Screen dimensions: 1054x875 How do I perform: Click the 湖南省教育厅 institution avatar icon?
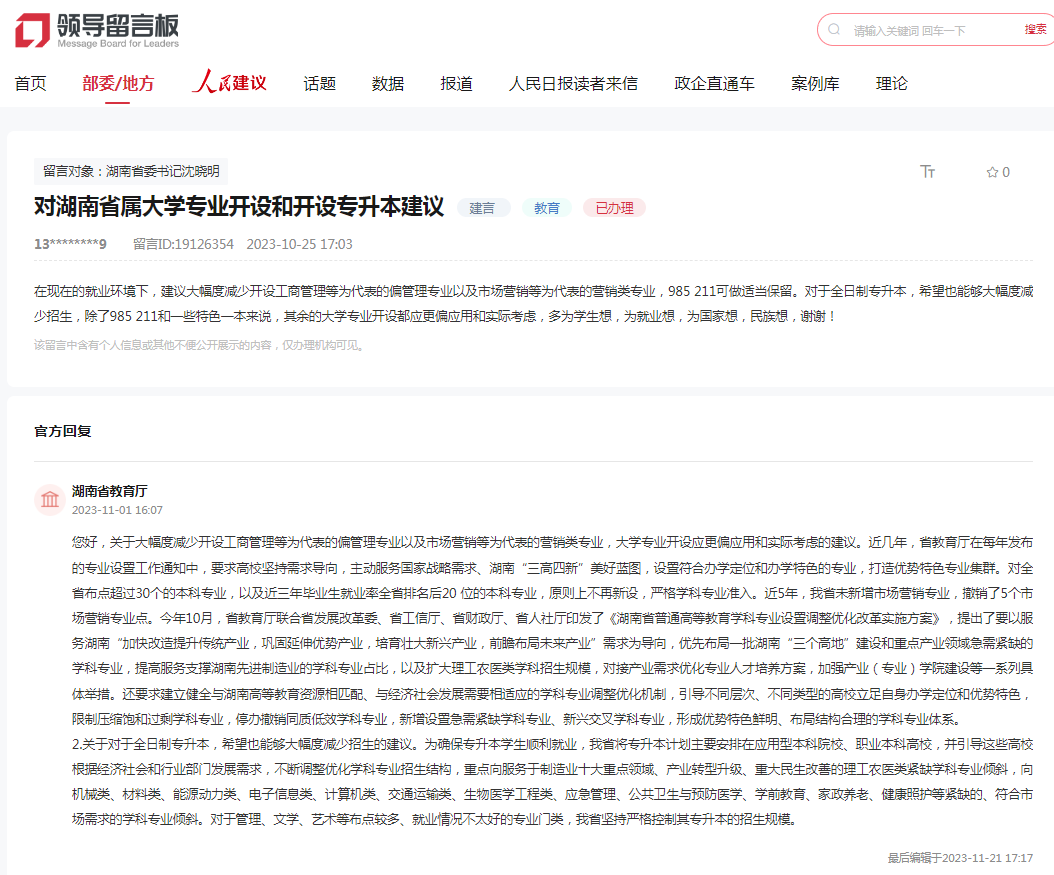[49, 499]
